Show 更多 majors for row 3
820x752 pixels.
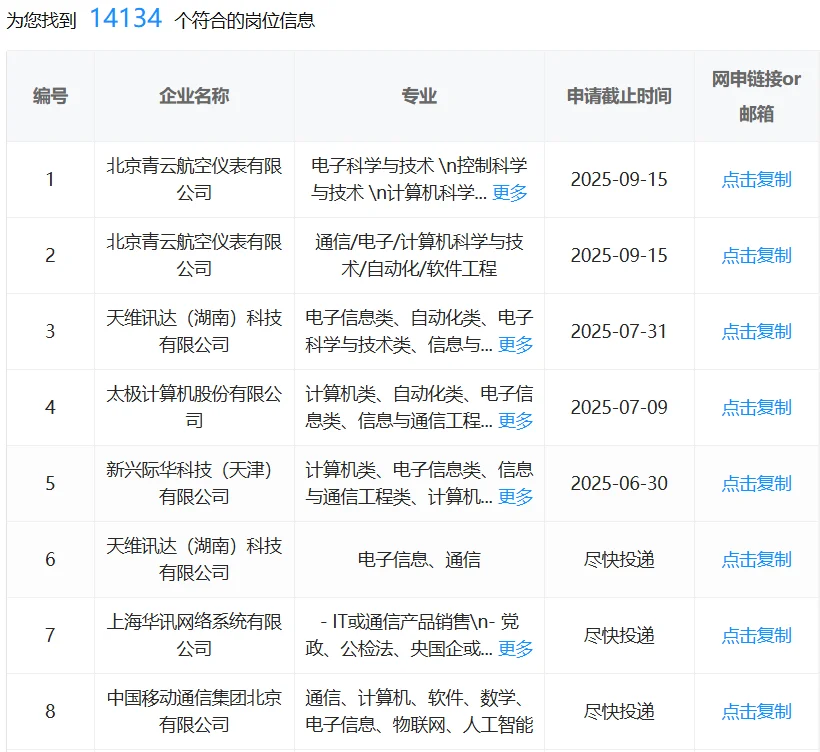516,345
